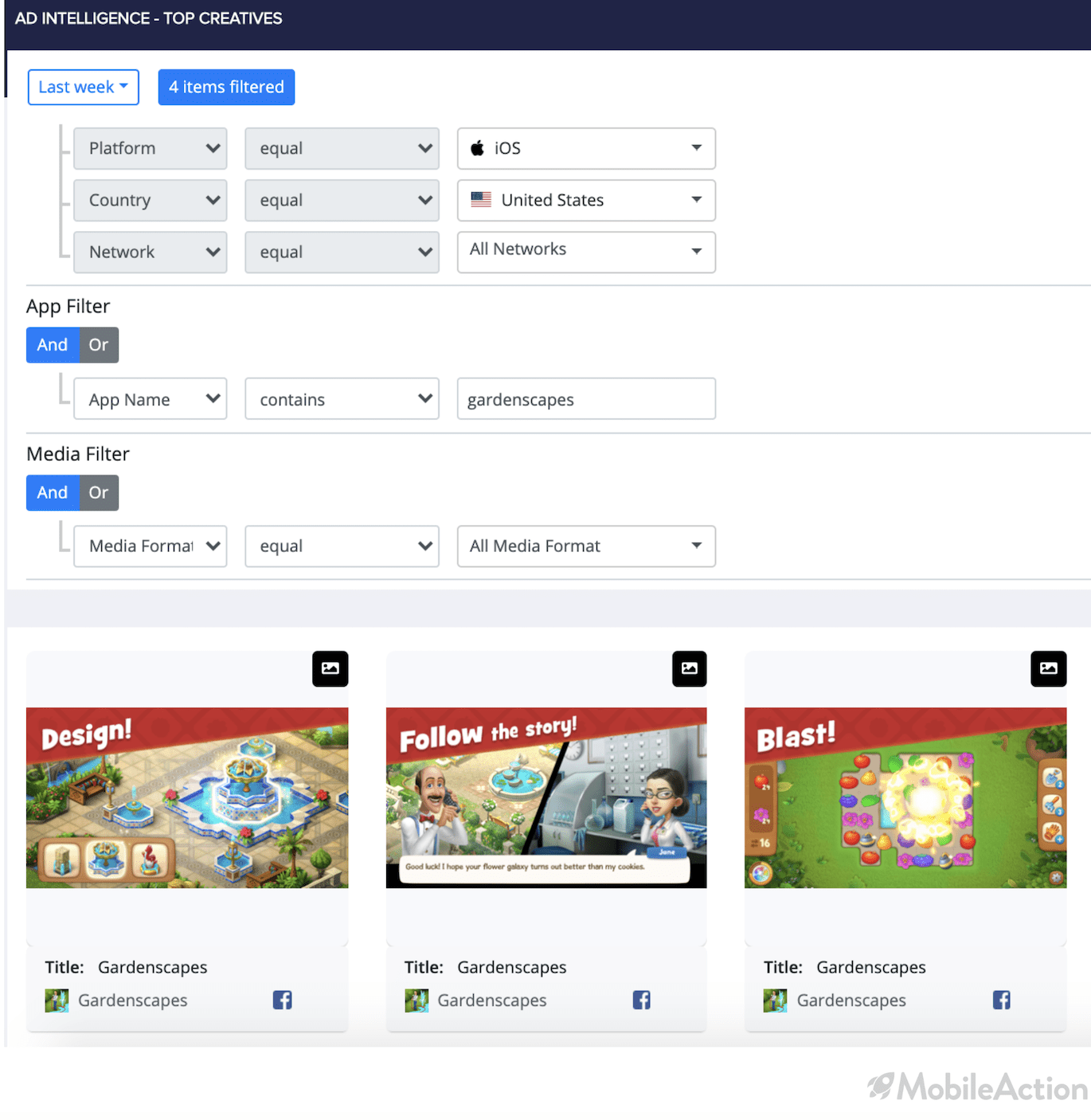Open the Media Format field dropdown
The height and width of the screenshot is (1120, 1091).
coord(151,546)
